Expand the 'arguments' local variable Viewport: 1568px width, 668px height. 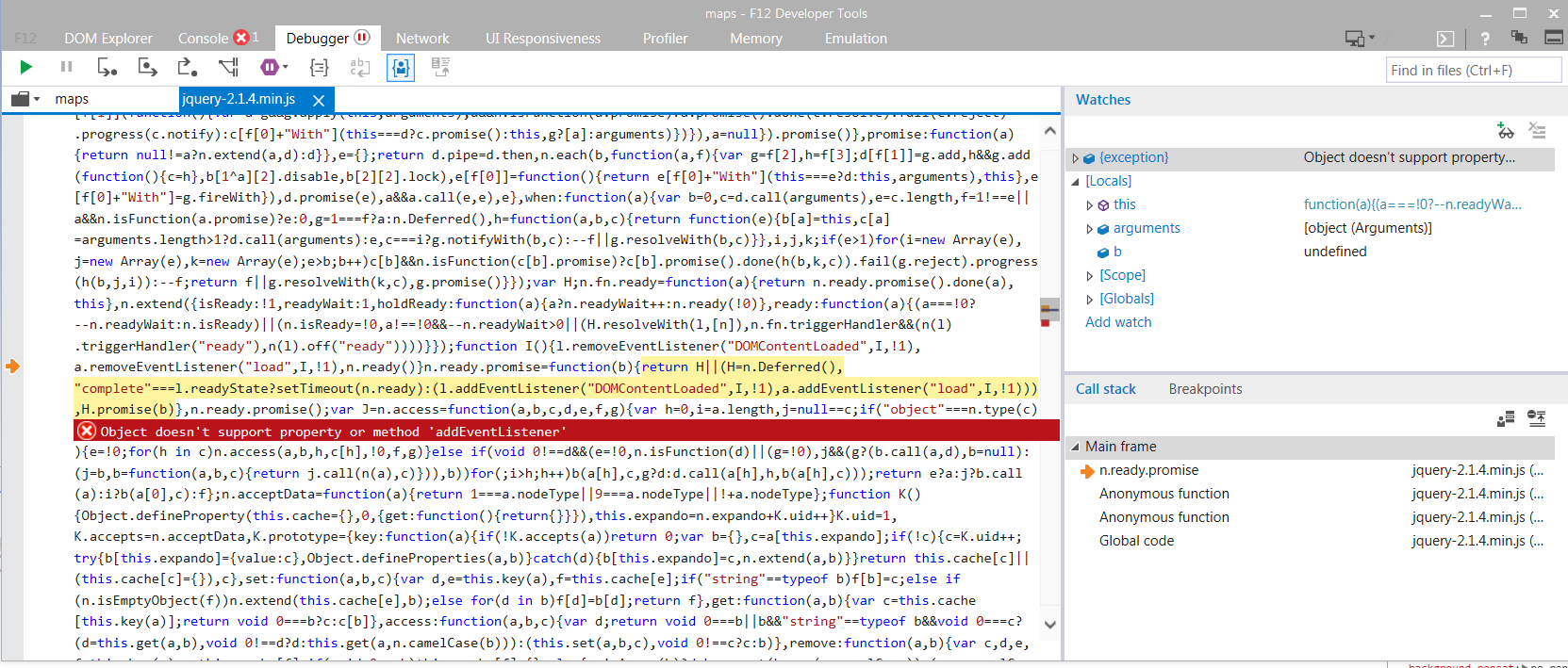click(1090, 229)
